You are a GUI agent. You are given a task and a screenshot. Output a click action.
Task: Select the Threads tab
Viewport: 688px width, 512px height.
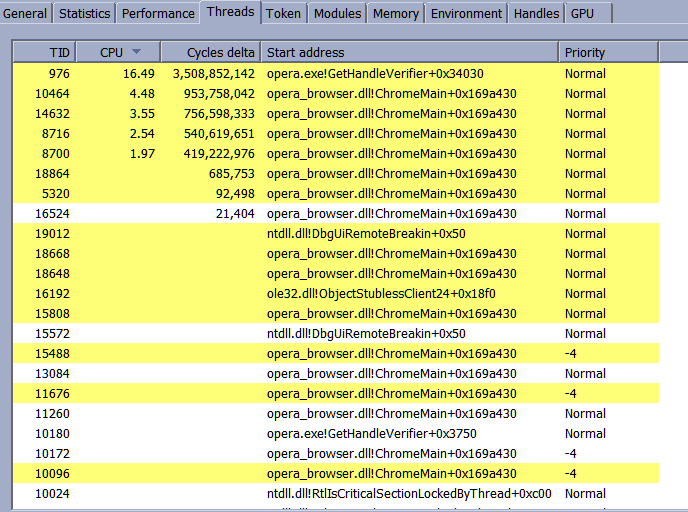click(230, 12)
